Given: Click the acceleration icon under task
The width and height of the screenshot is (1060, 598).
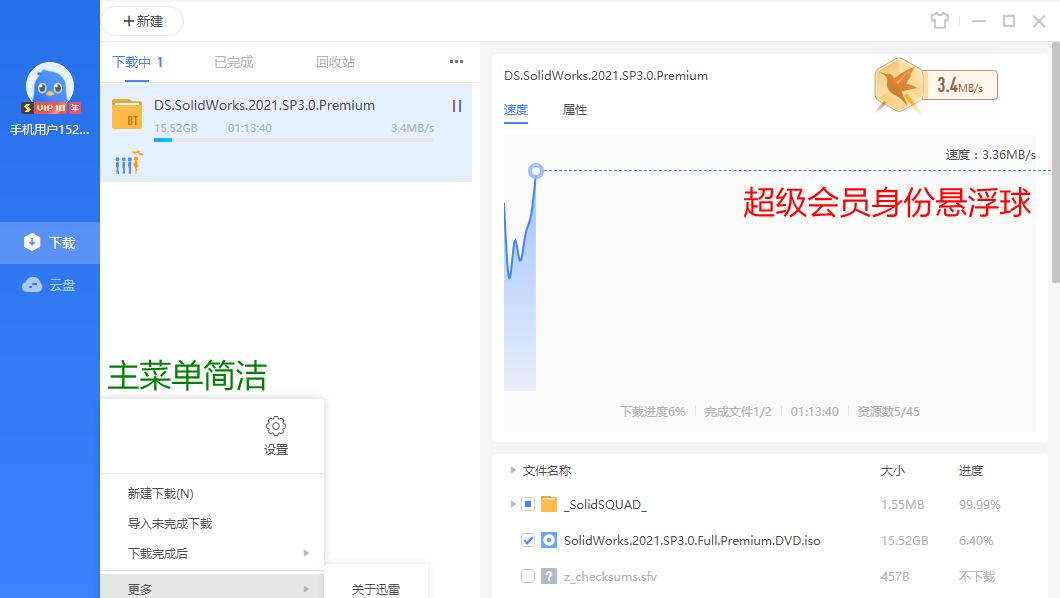Looking at the screenshot, I should (129, 163).
